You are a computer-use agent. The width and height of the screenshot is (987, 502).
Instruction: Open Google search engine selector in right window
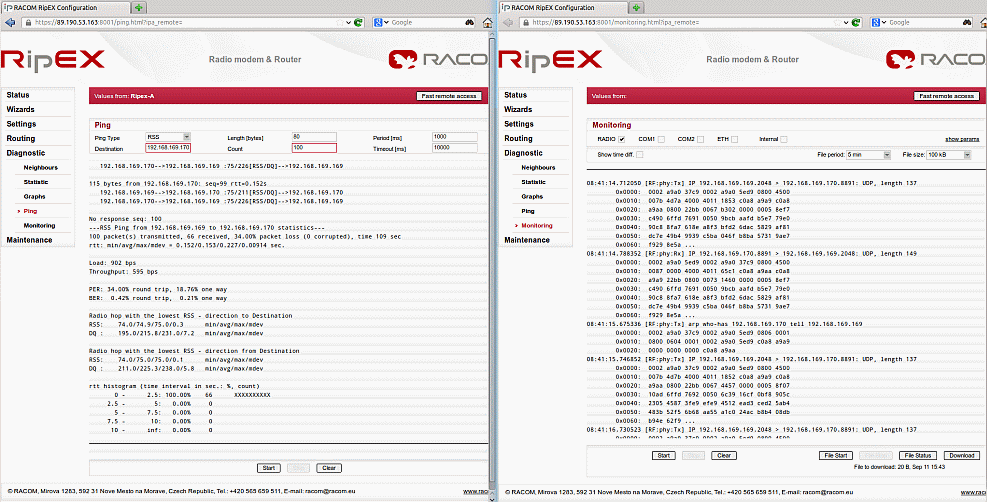877,22
